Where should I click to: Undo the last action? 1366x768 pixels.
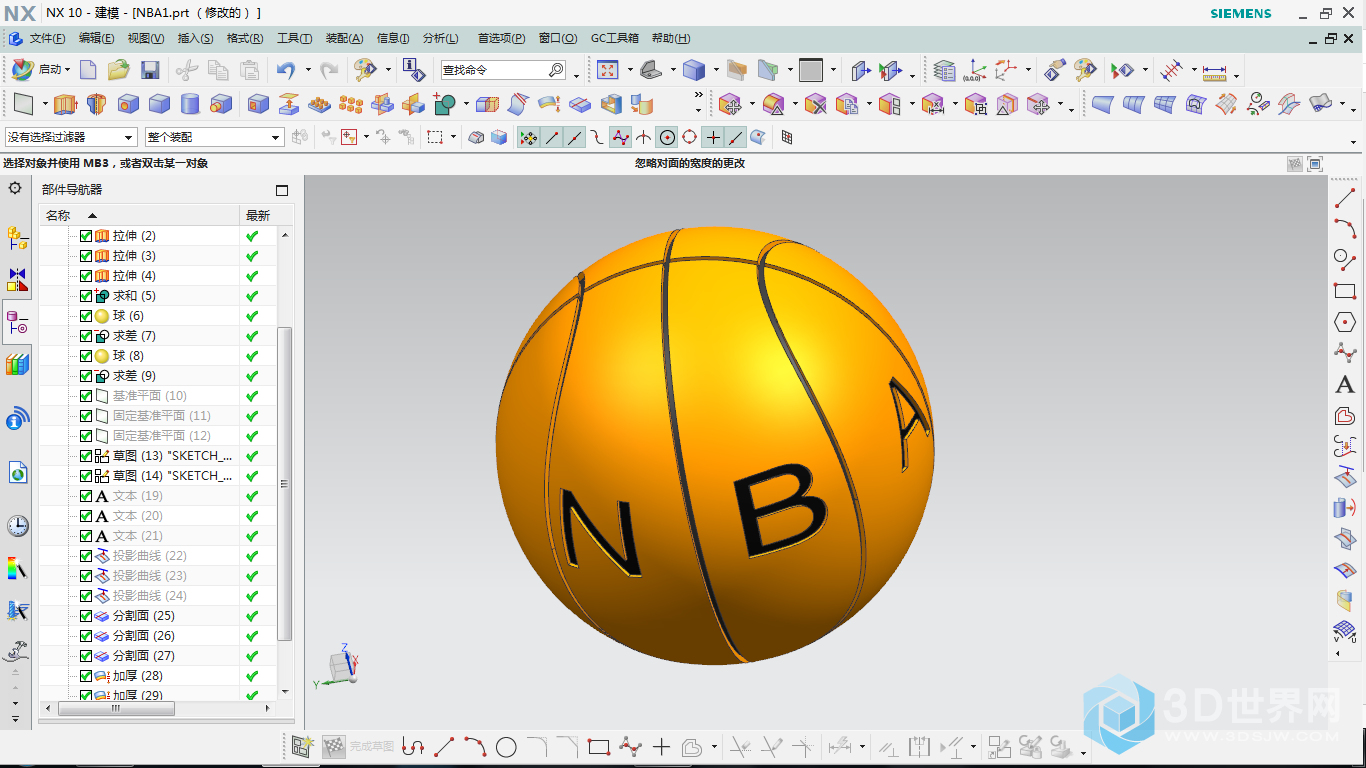coord(286,70)
